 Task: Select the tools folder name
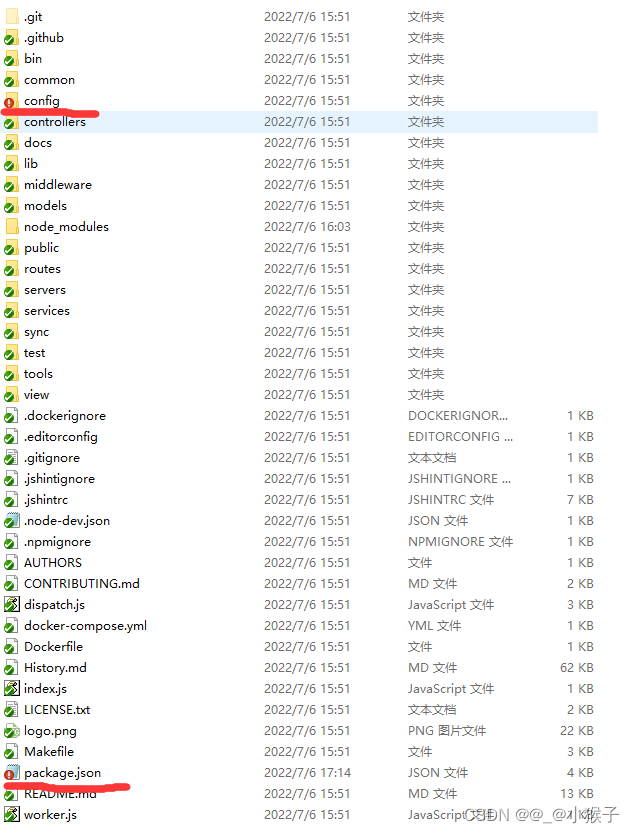click(38, 374)
